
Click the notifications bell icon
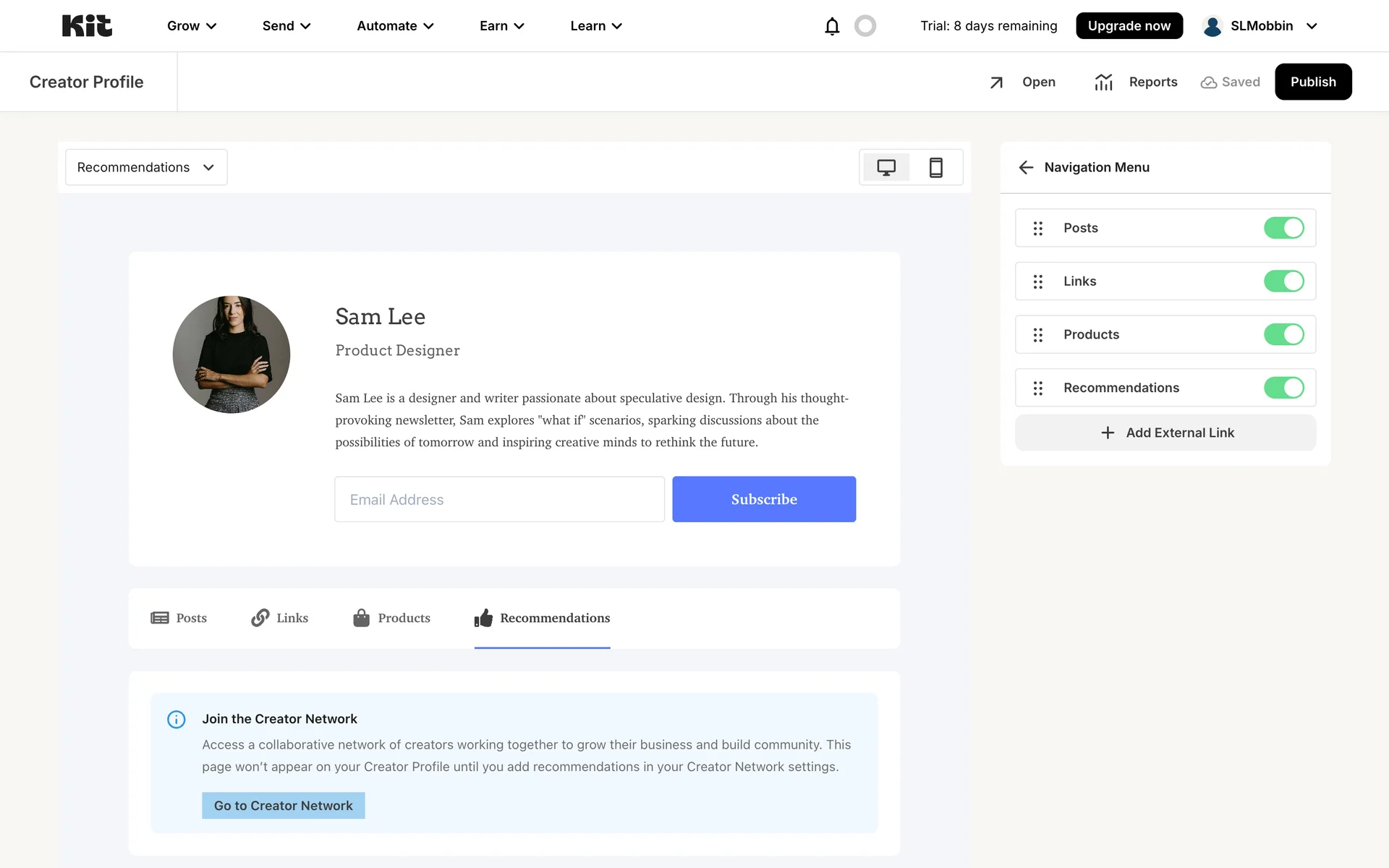pyautogui.click(x=832, y=26)
